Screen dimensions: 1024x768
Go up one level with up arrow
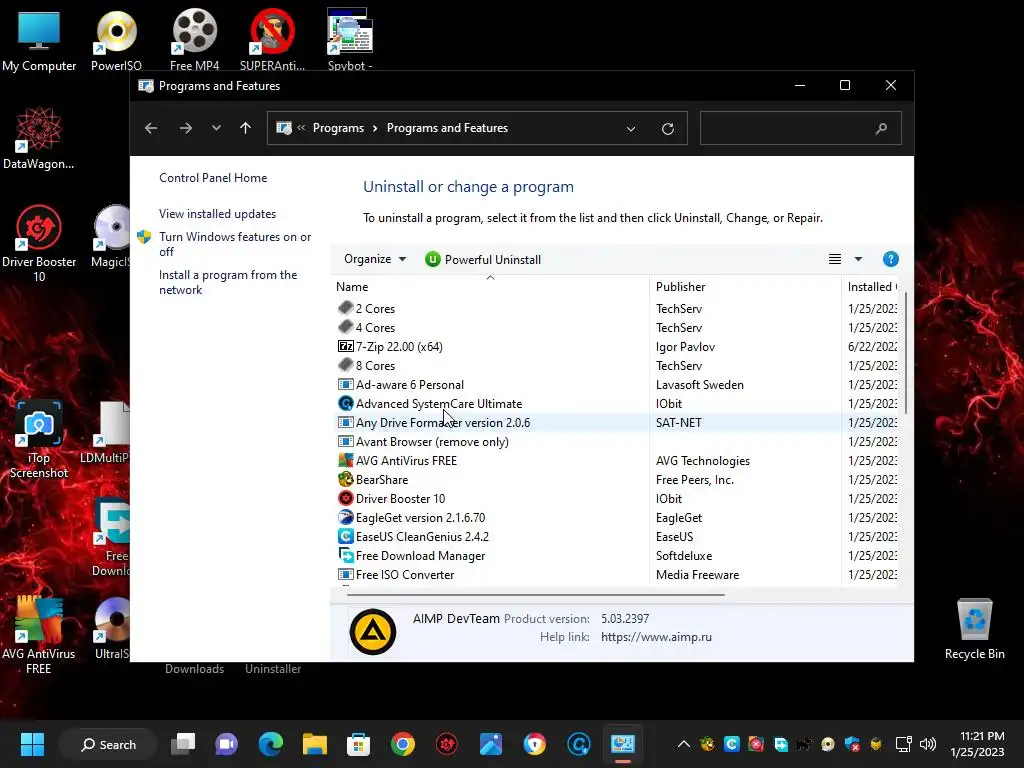click(x=246, y=128)
